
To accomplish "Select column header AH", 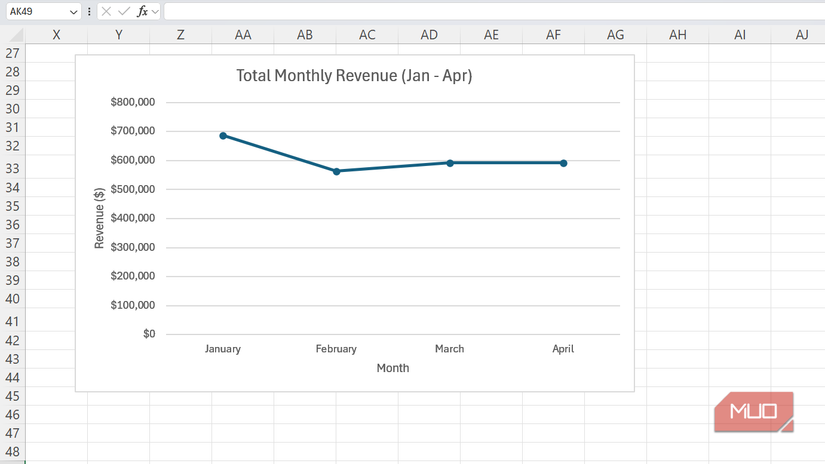I will coord(678,34).
